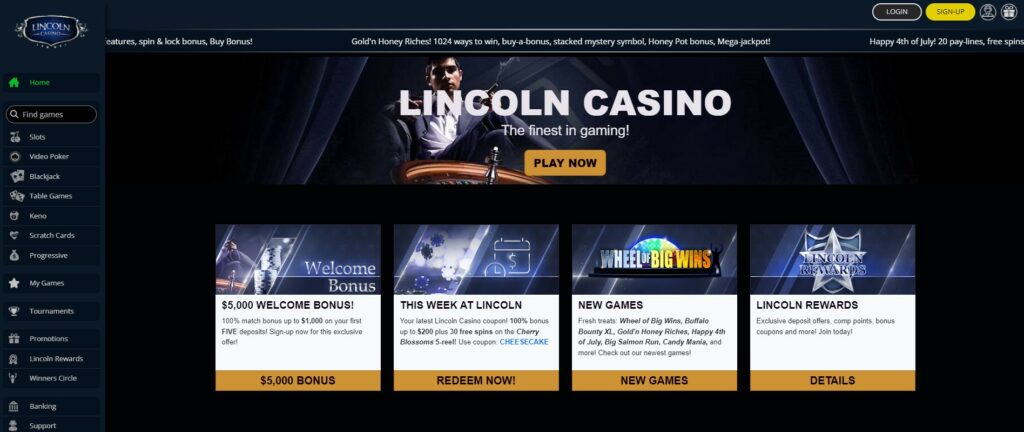1024x432 pixels.
Task: Click the Slots cherry icon in sidebar
Action: coord(14,137)
